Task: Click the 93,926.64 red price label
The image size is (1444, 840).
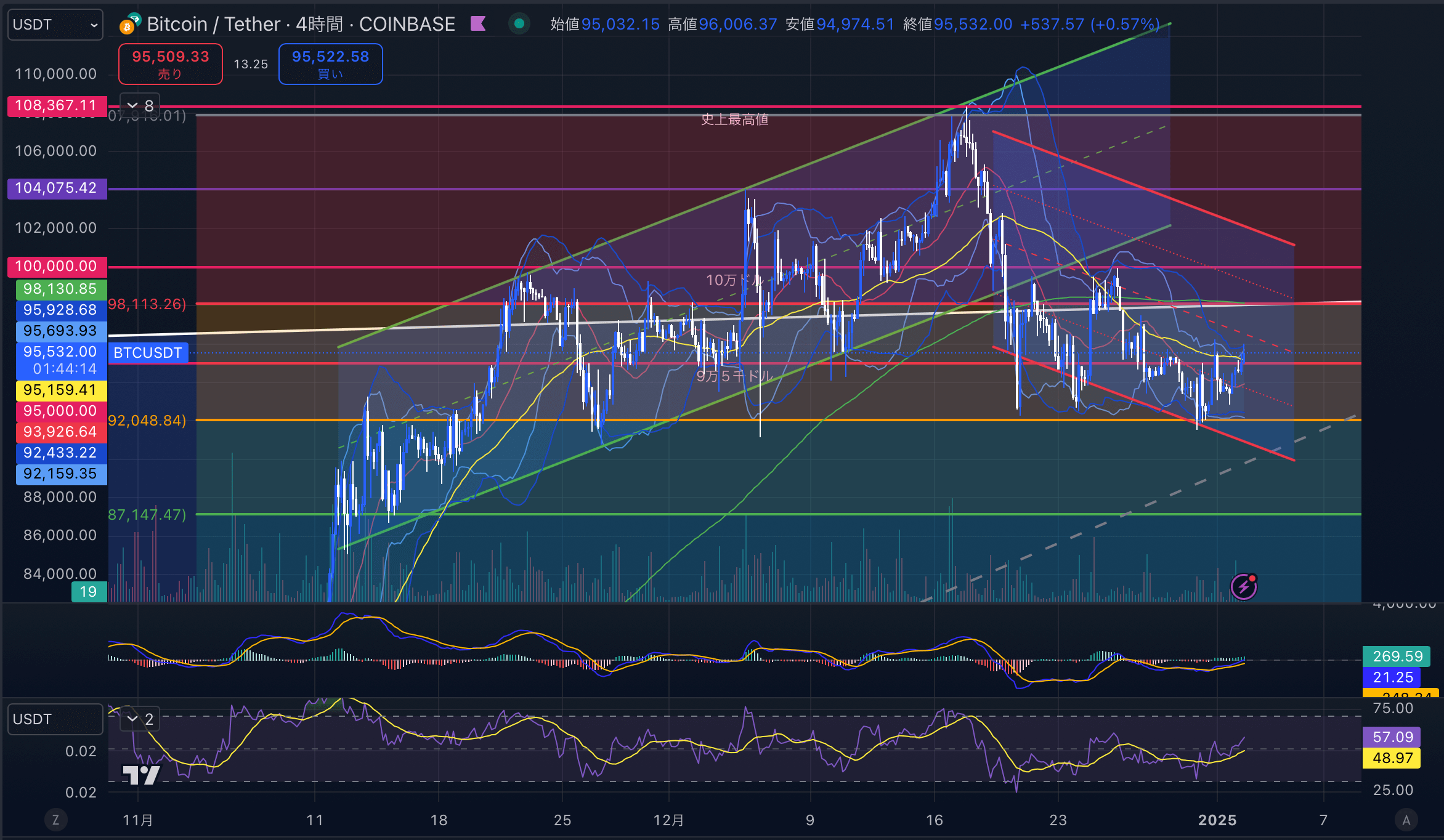Action: (61, 432)
